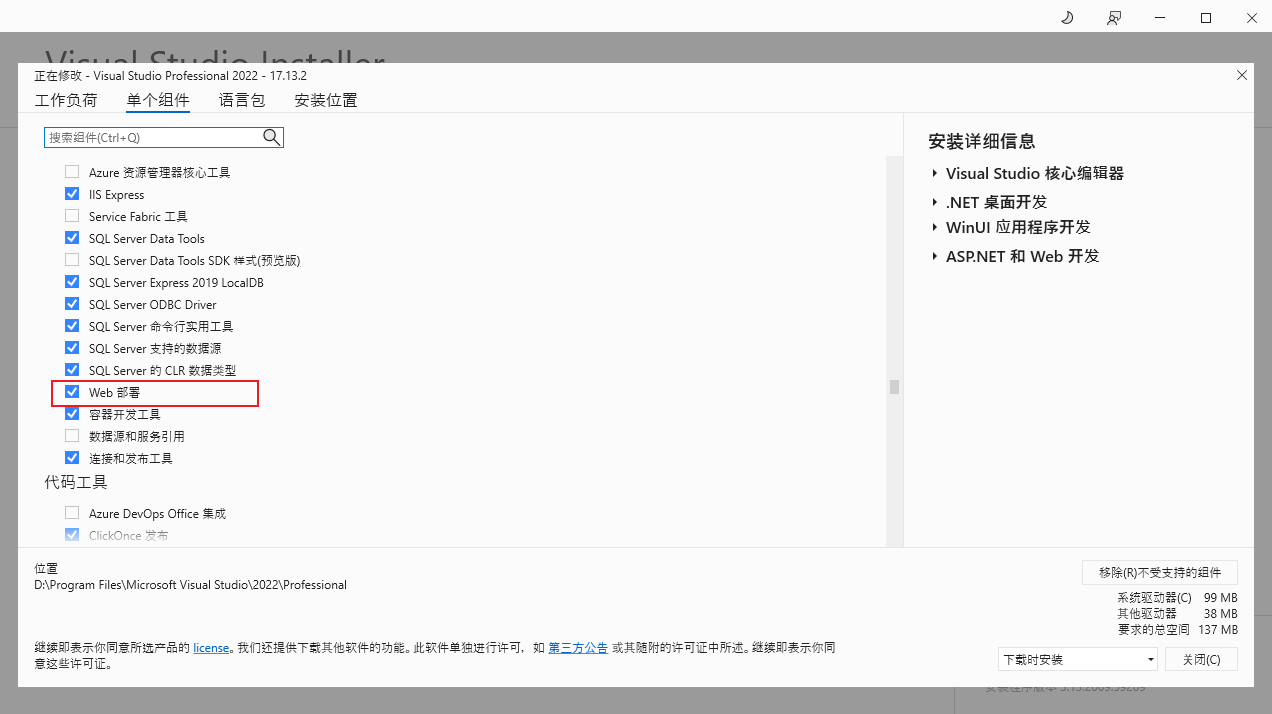The height and width of the screenshot is (714, 1272).
Task: Check Azure 资源管理器核心工具 checkbox
Action: click(72, 172)
